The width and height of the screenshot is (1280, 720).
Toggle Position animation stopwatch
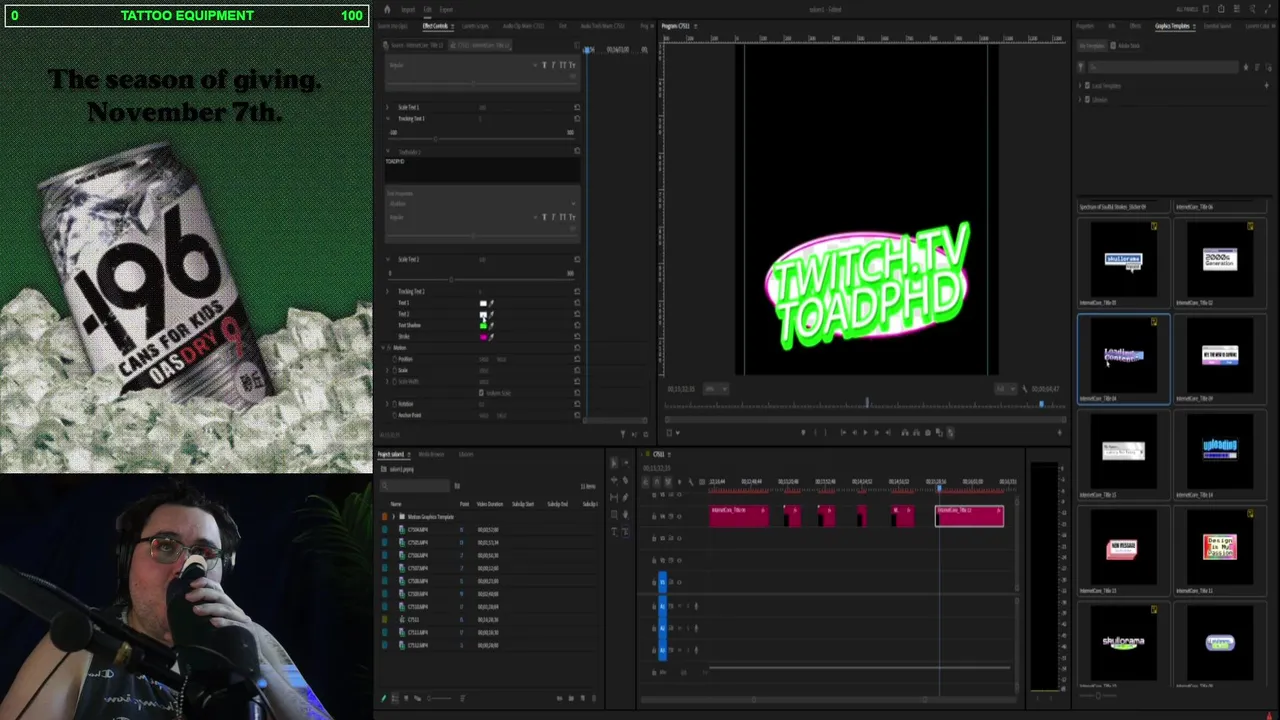[x=395, y=359]
